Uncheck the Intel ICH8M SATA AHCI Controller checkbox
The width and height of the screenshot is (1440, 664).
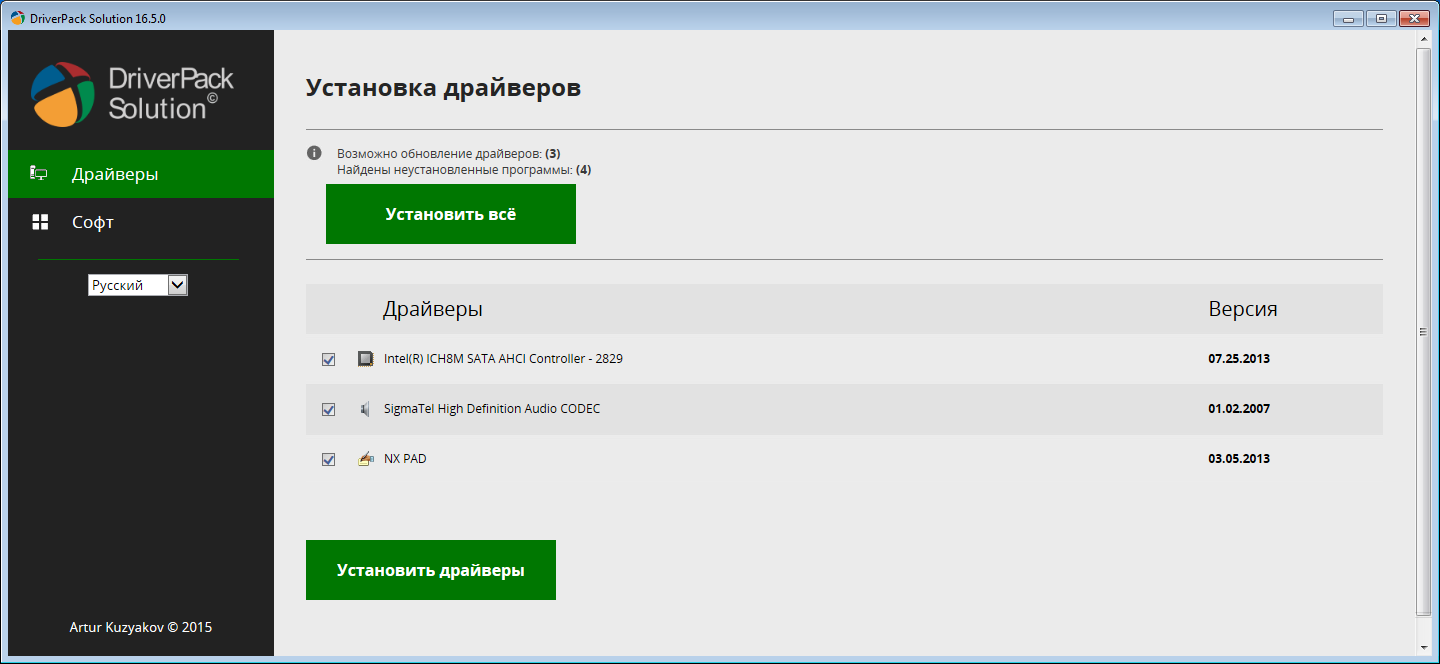pos(328,359)
